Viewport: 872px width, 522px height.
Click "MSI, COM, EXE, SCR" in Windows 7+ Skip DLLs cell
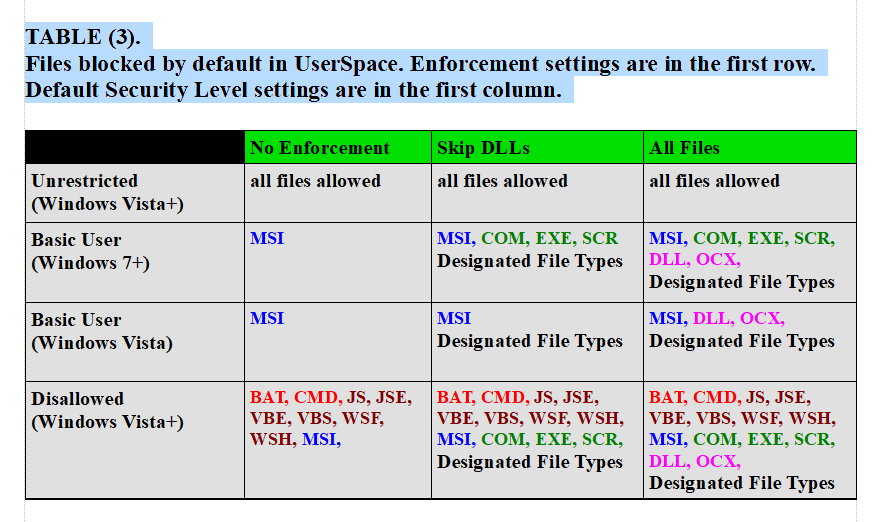click(527, 238)
